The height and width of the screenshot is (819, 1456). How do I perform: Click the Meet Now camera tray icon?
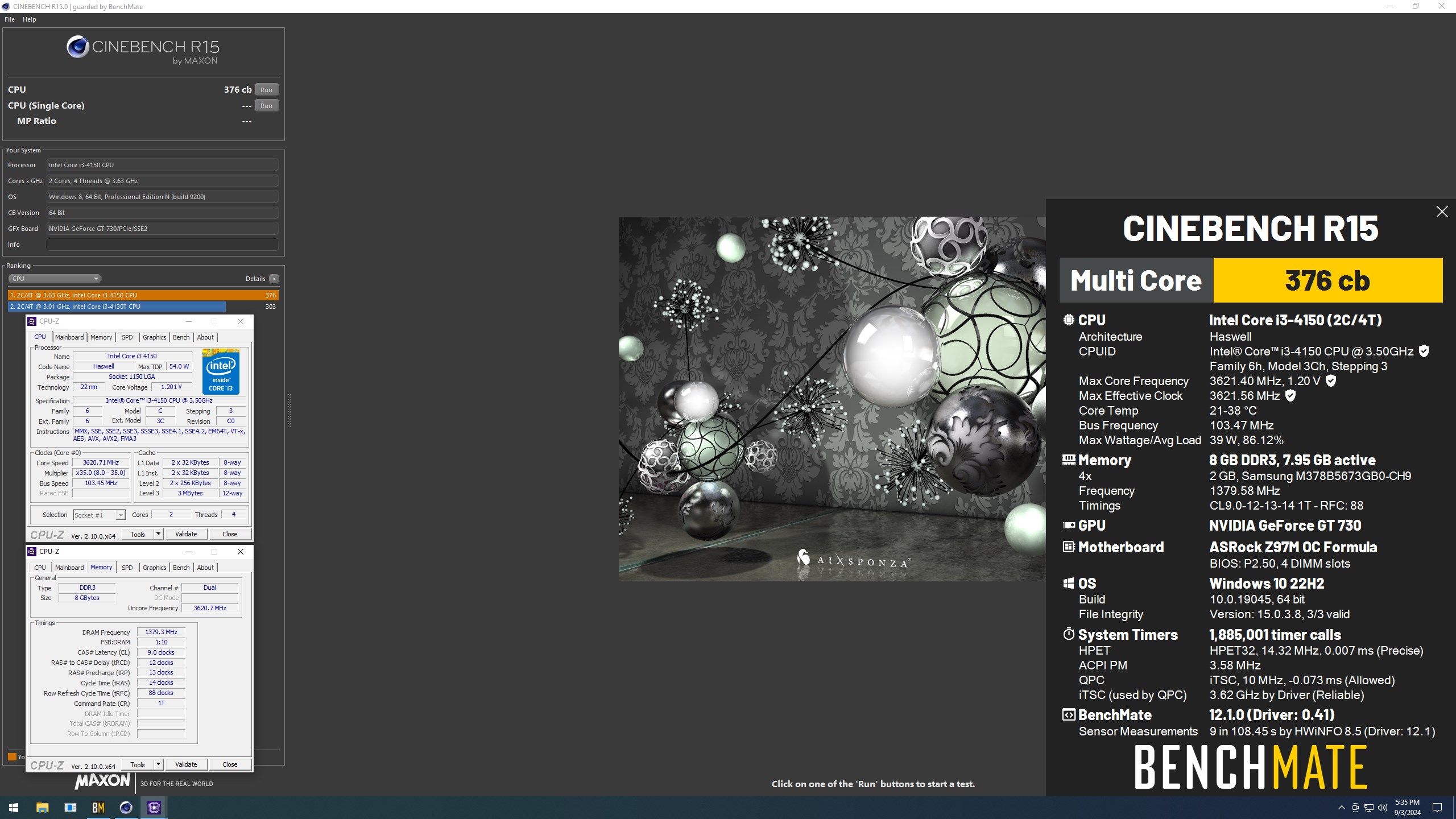tap(1355, 808)
